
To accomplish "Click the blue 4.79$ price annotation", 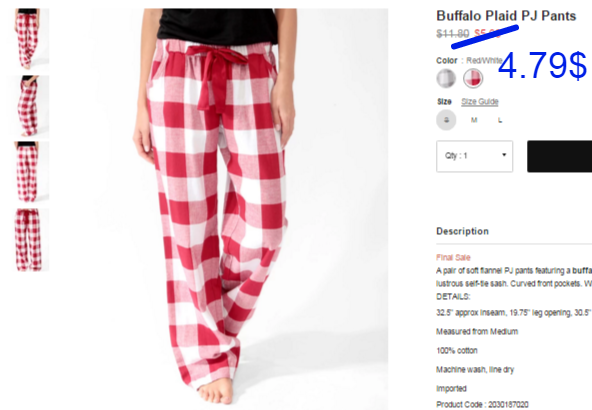I will (542, 65).
